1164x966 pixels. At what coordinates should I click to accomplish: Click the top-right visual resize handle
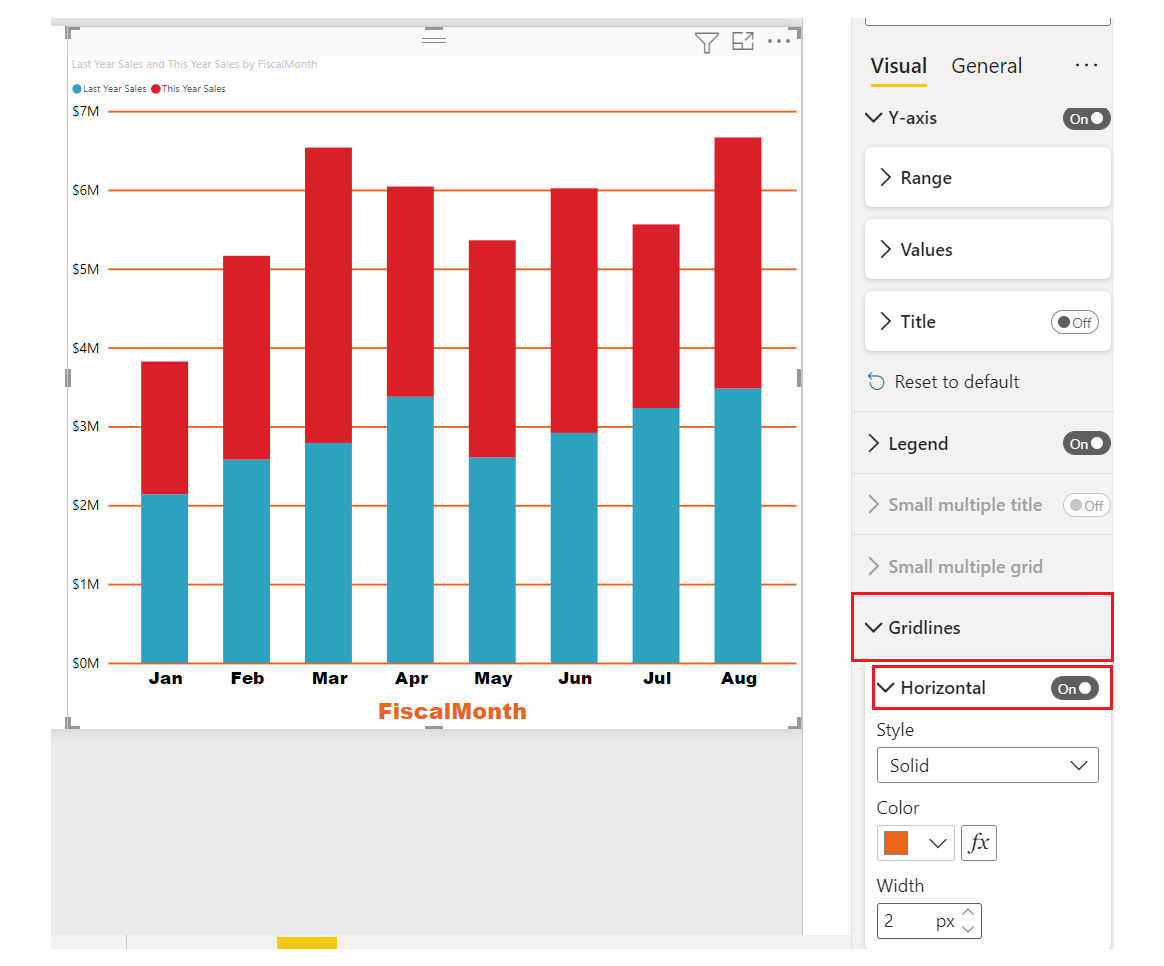coord(796,32)
